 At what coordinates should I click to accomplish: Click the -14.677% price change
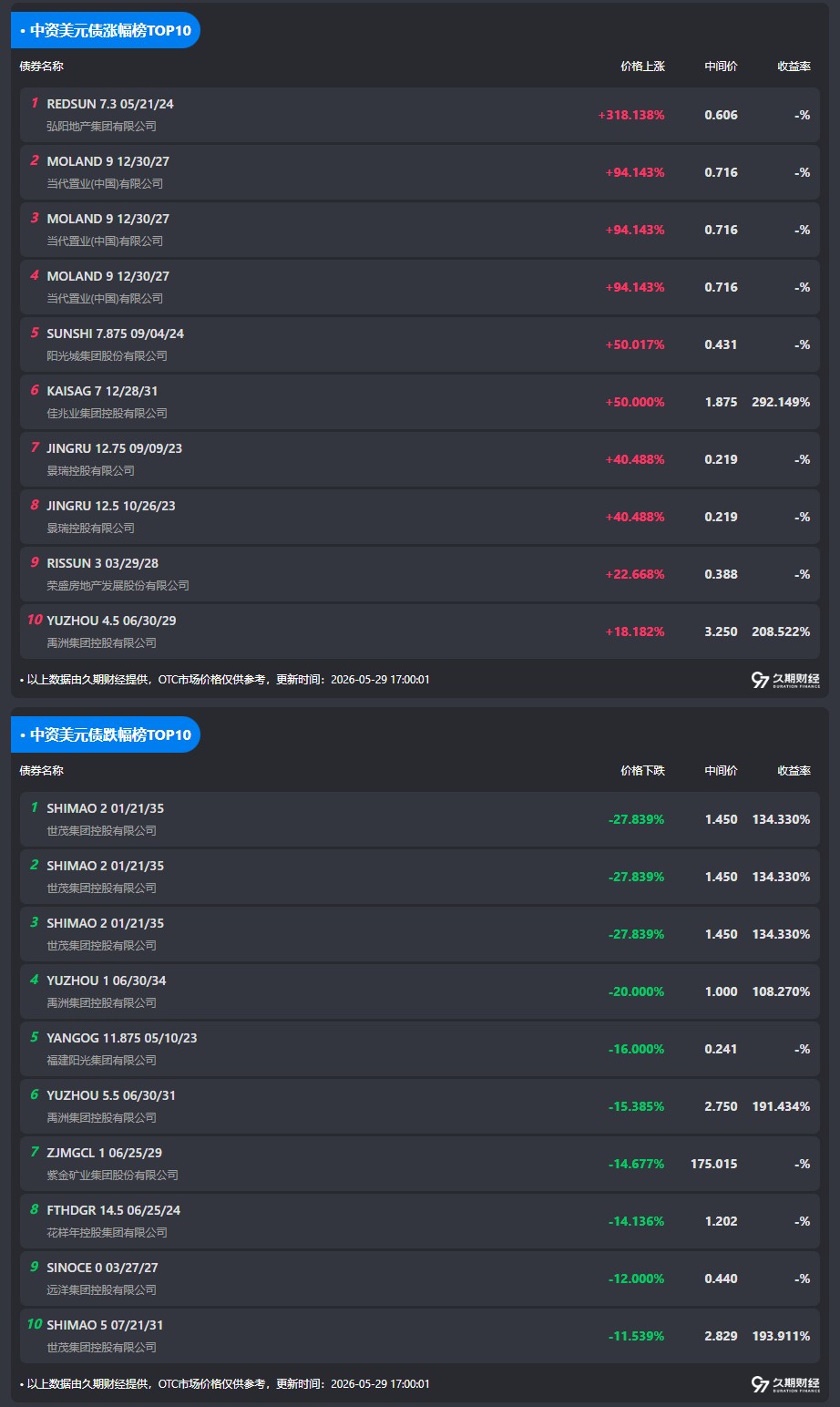point(637,1165)
